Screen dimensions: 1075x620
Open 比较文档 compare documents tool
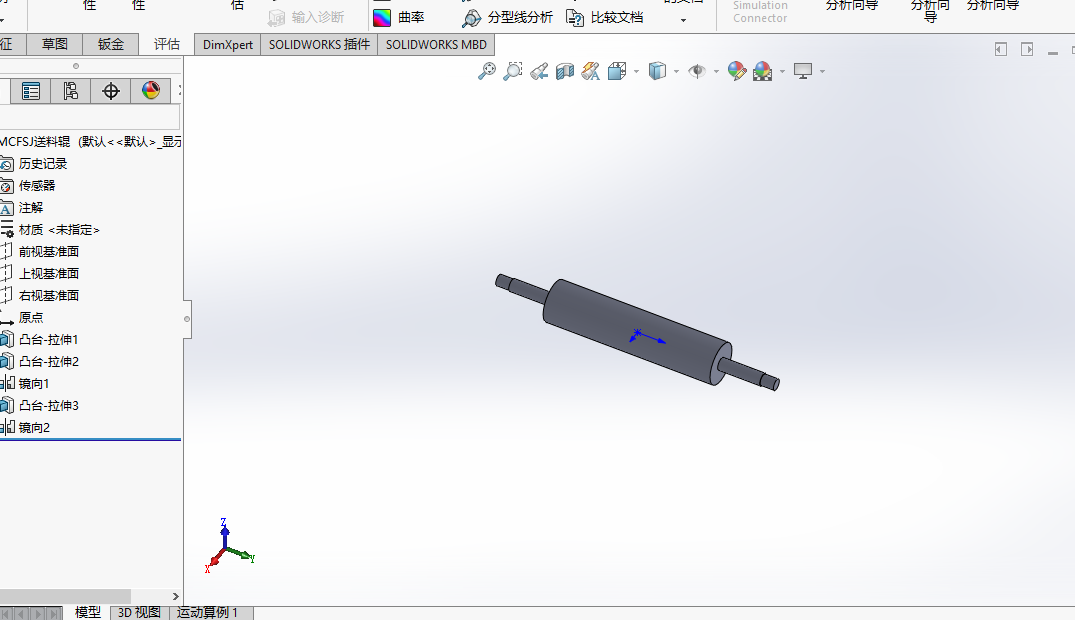[x=605, y=18]
